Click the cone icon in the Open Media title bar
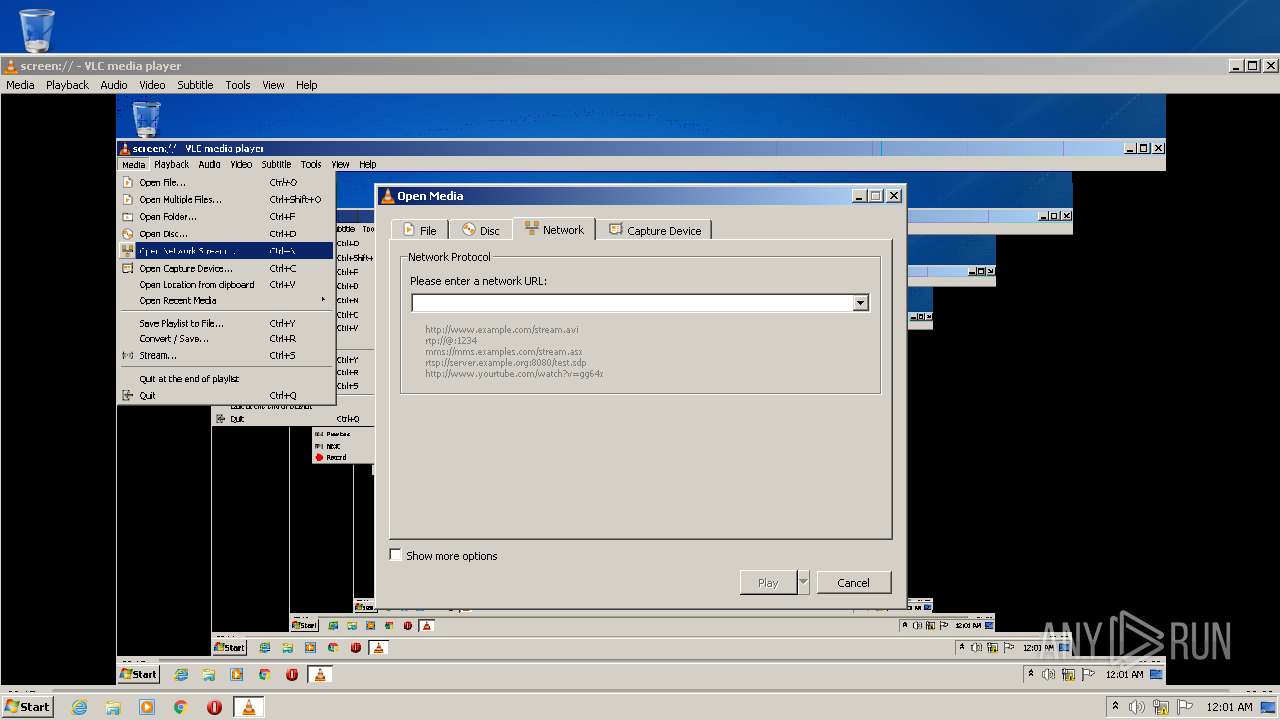The width and height of the screenshot is (1280, 720). (x=387, y=196)
